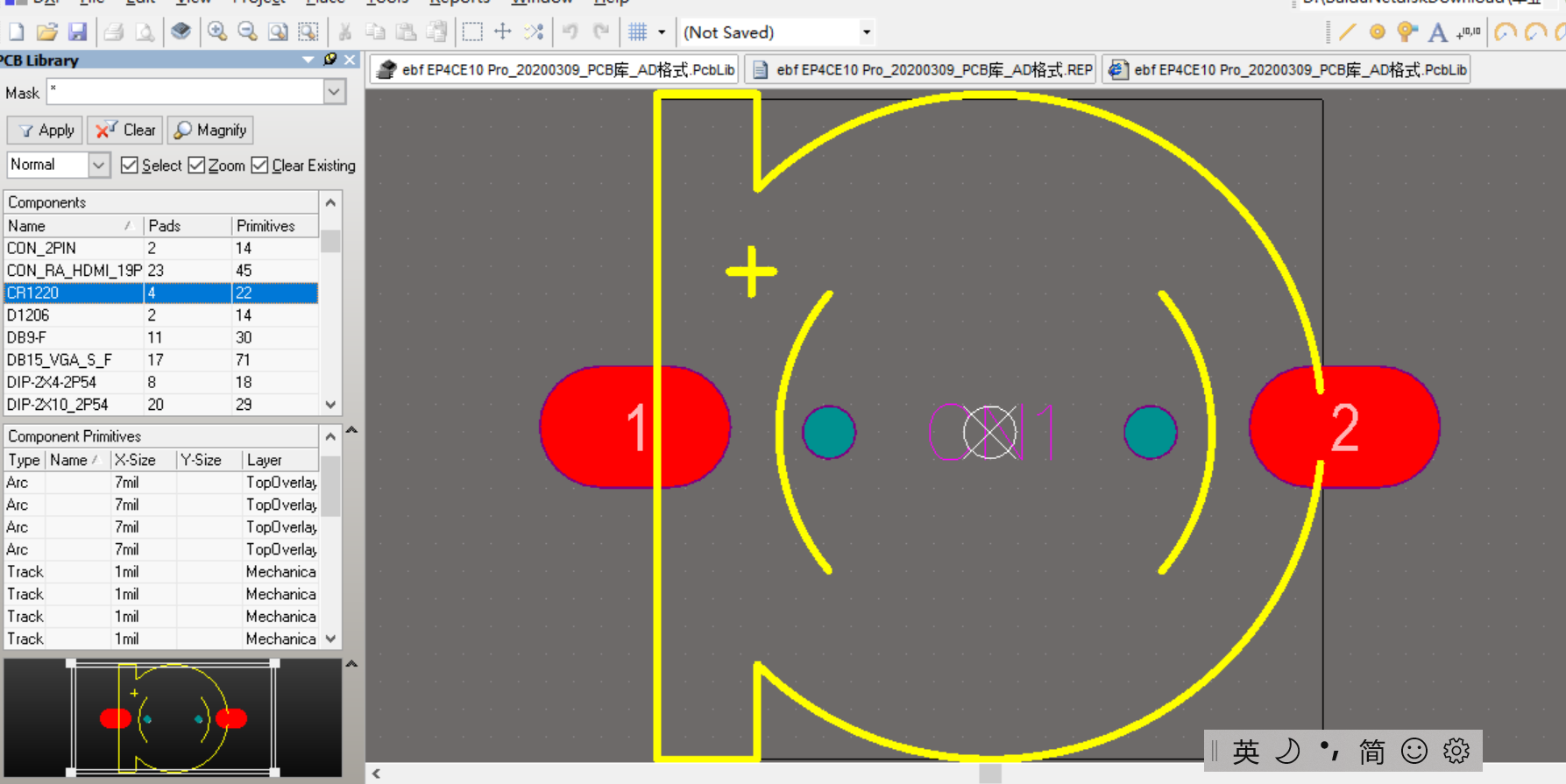Open the grid options dropdown arrow
1566x784 pixels.
point(662,32)
